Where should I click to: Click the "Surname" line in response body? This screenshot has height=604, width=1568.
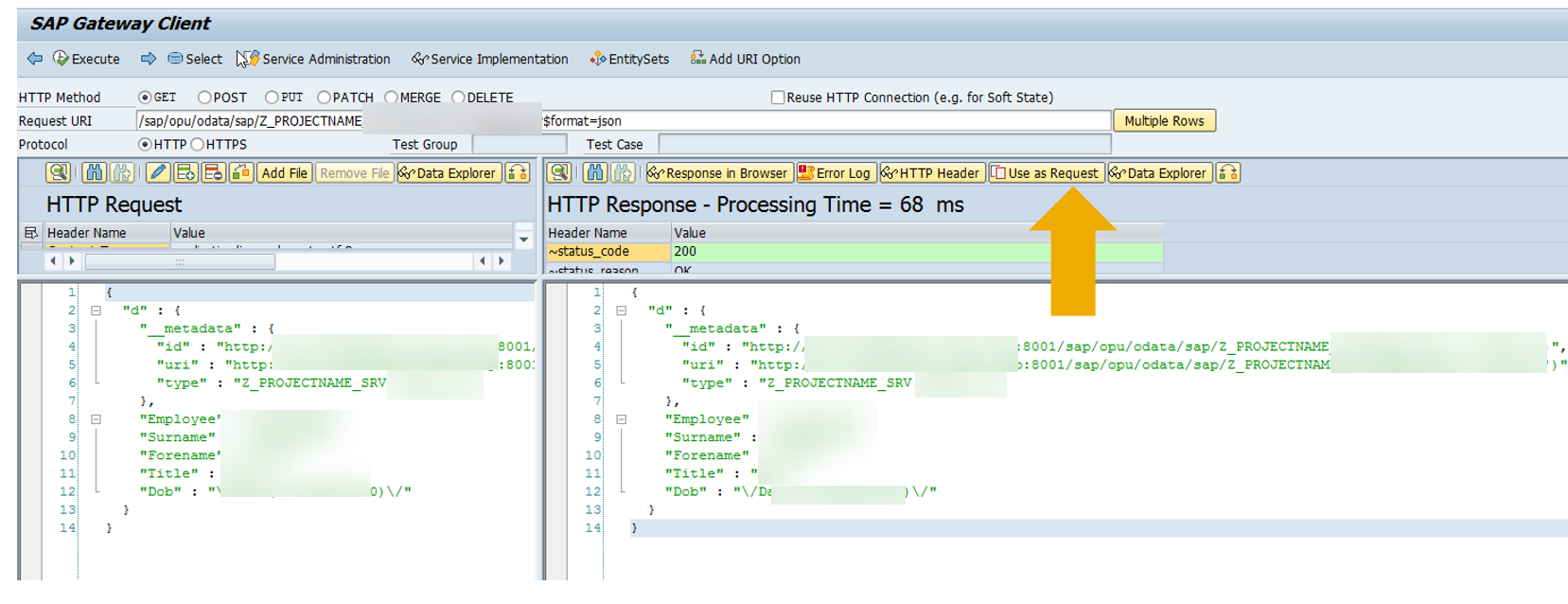point(711,437)
